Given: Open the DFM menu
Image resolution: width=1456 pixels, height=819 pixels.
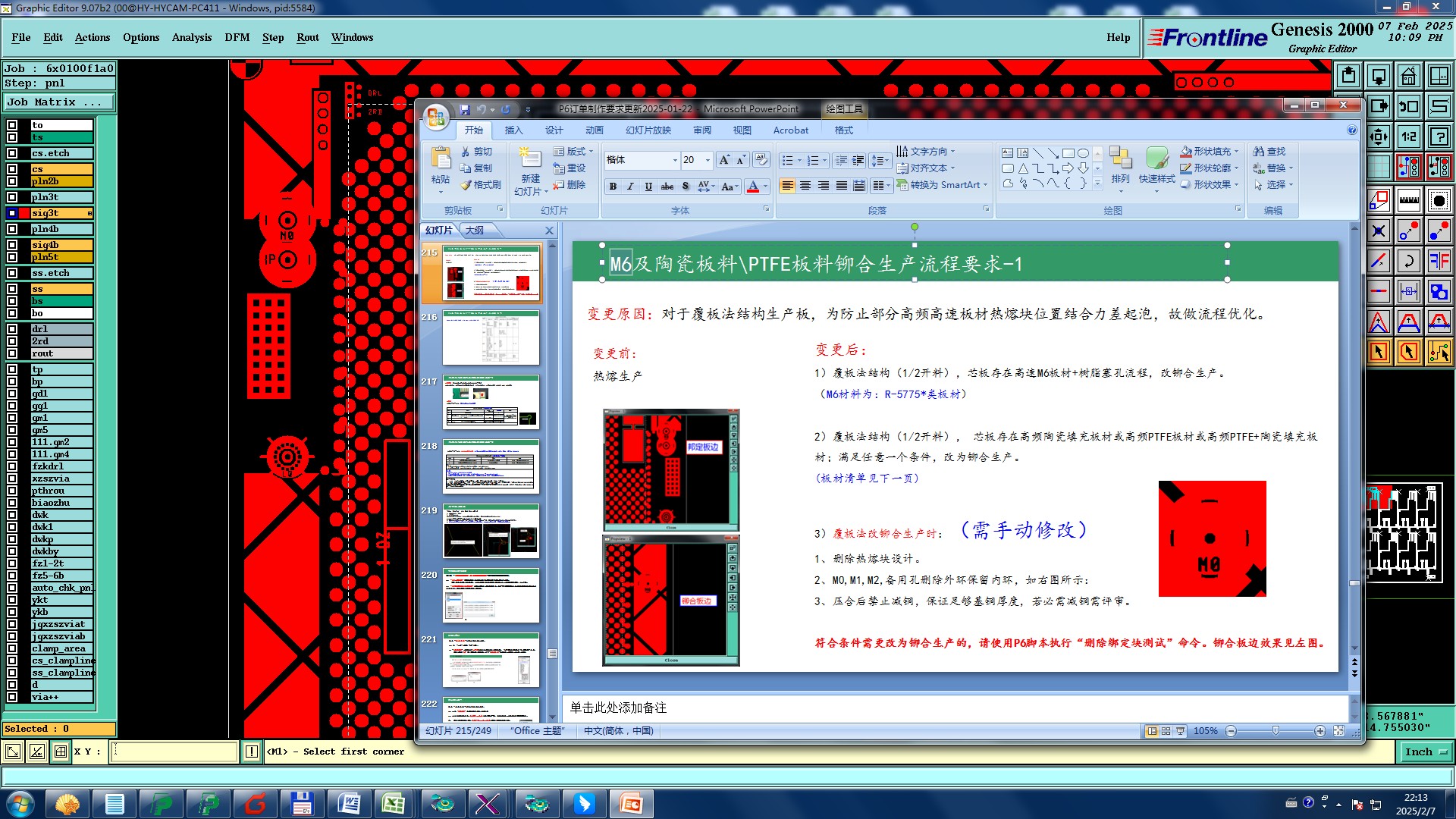Looking at the screenshot, I should click(237, 37).
